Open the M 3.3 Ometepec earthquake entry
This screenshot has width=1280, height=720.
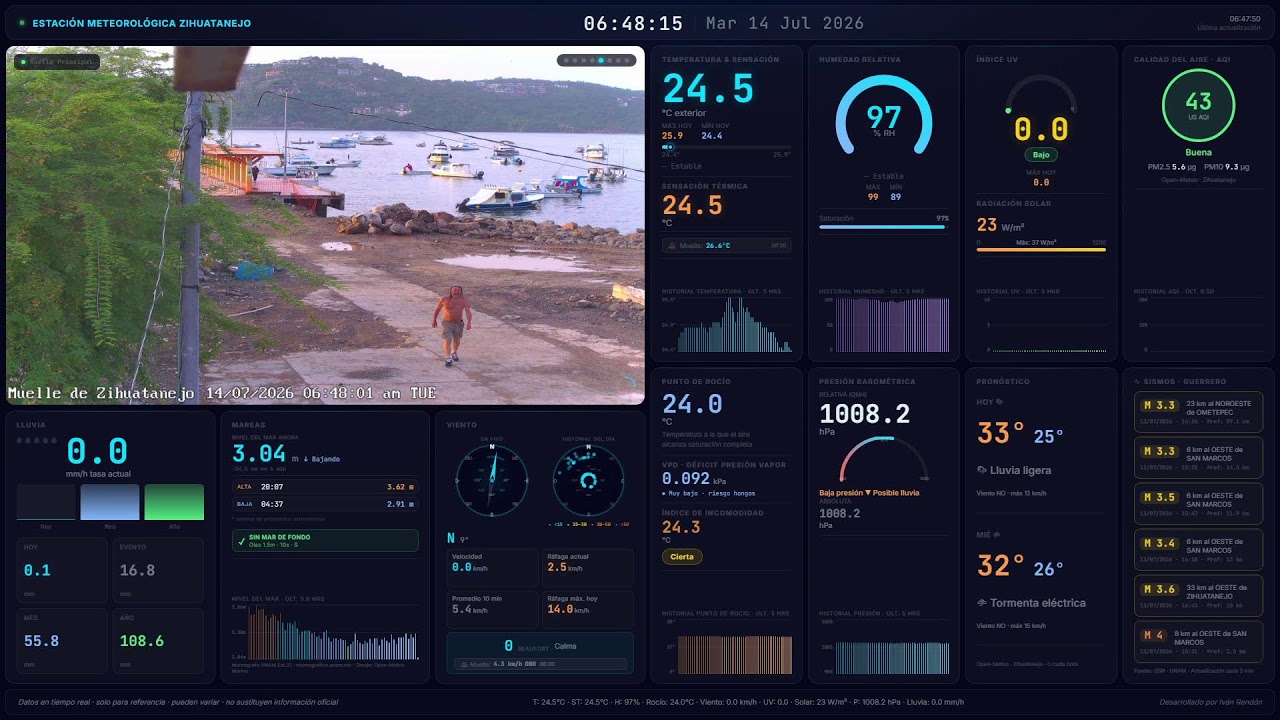click(1198, 412)
